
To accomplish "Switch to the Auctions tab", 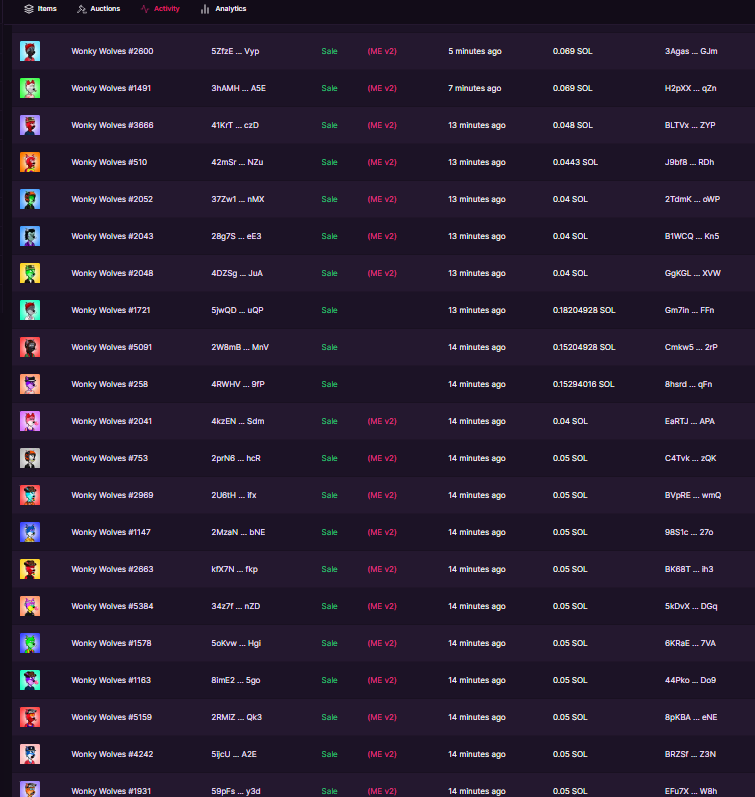I will (99, 9).
